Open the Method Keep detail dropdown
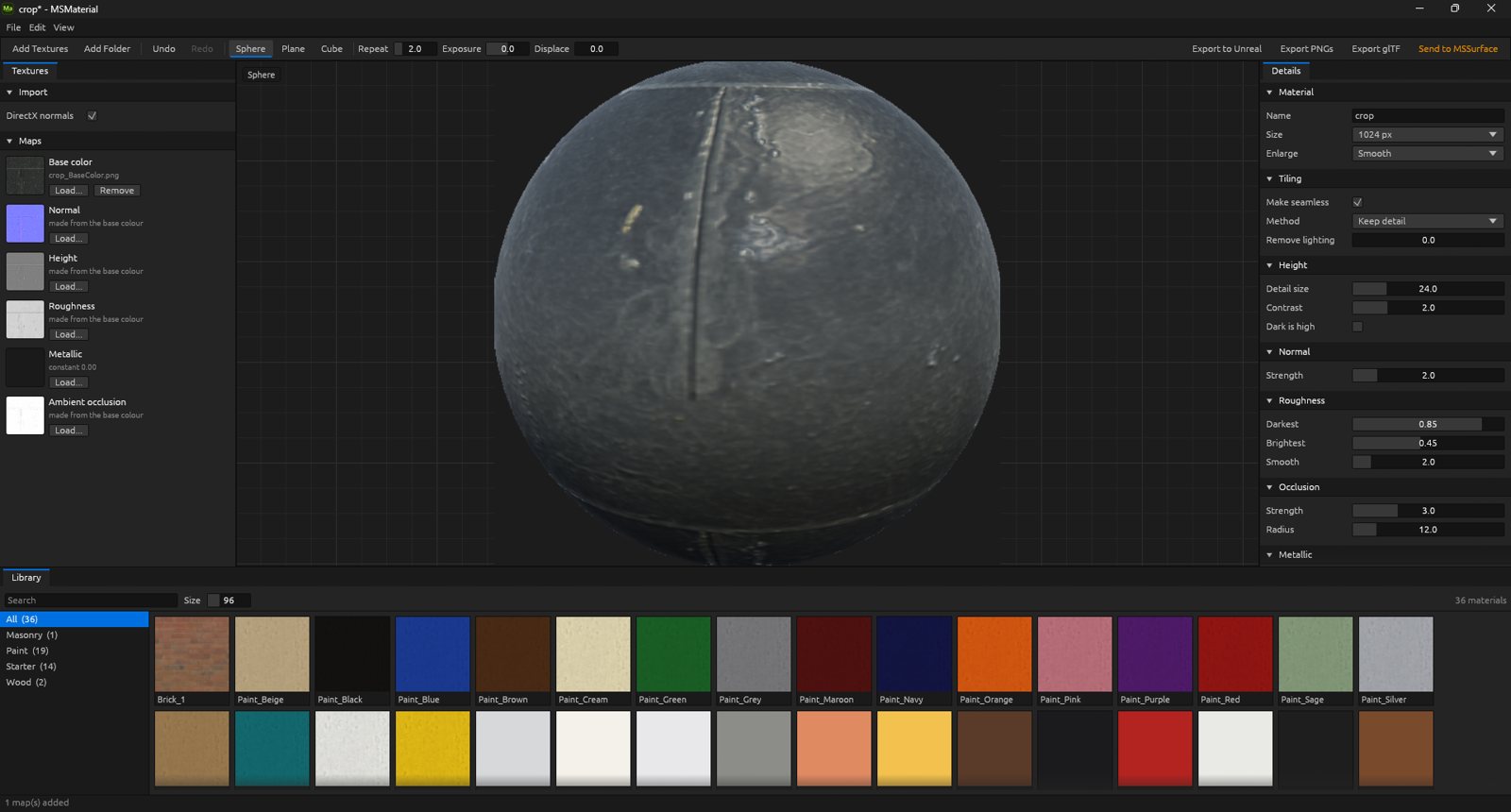This screenshot has height=812, width=1511. [x=1428, y=221]
